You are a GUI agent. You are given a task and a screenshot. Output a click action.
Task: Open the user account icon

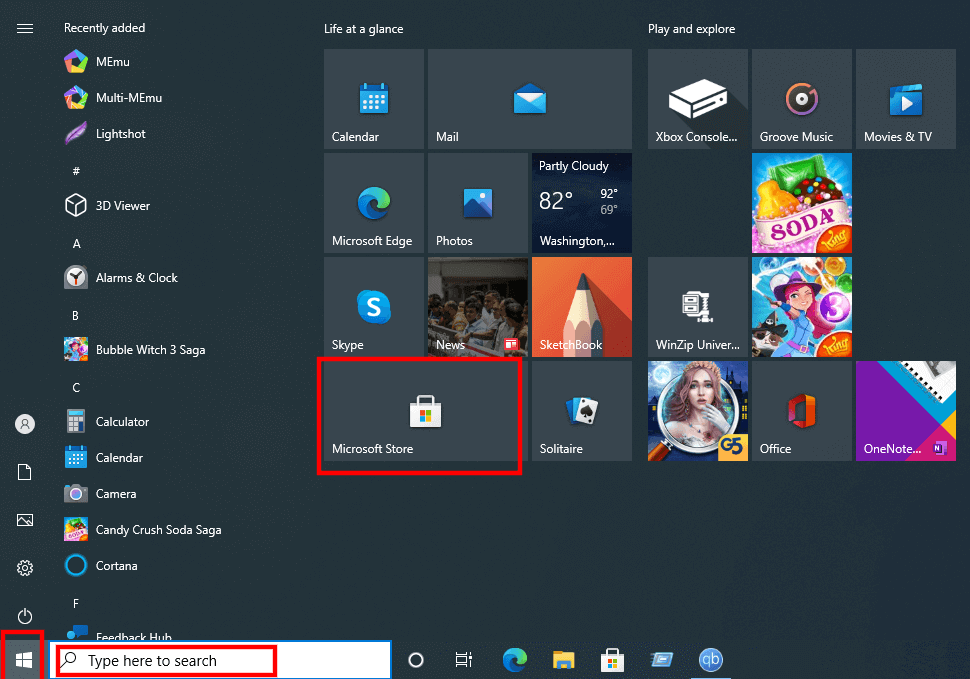pyautogui.click(x=25, y=424)
